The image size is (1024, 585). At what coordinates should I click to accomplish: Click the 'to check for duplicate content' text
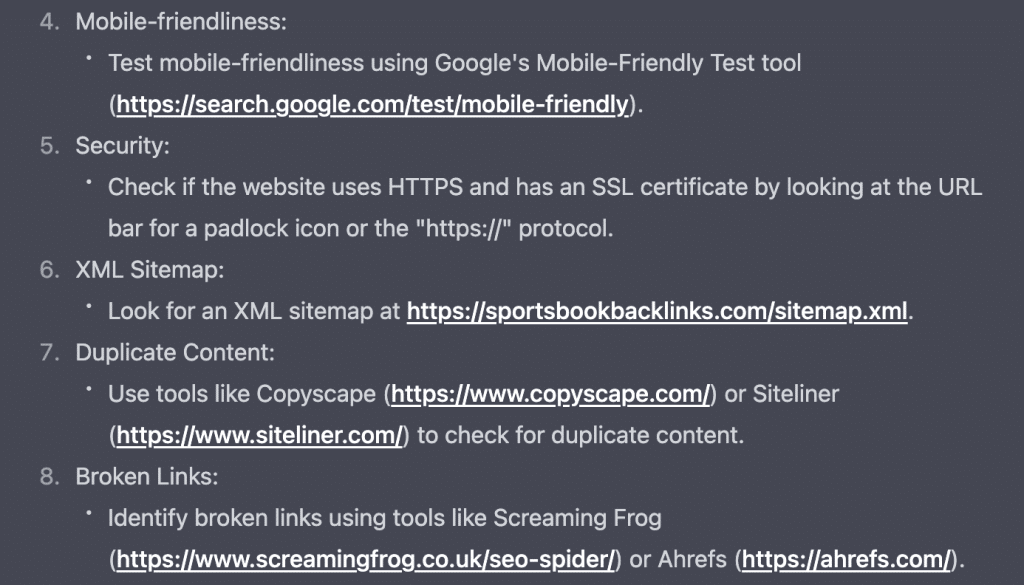pyautogui.click(x=581, y=436)
